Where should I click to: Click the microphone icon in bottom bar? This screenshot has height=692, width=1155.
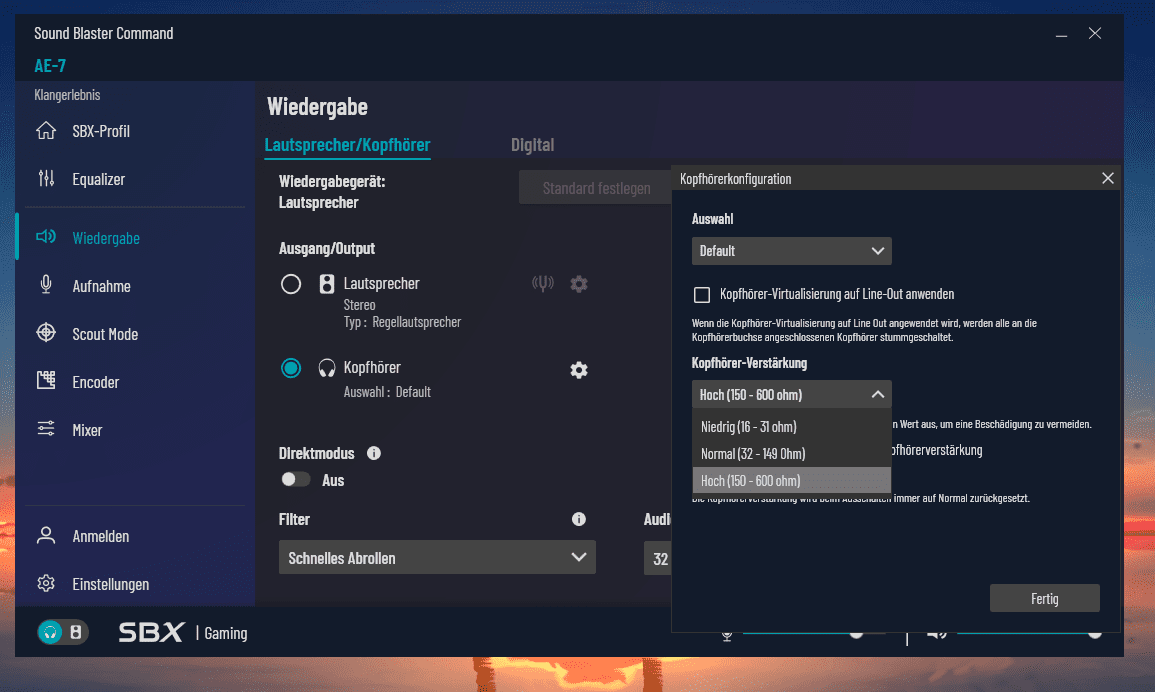(x=727, y=635)
